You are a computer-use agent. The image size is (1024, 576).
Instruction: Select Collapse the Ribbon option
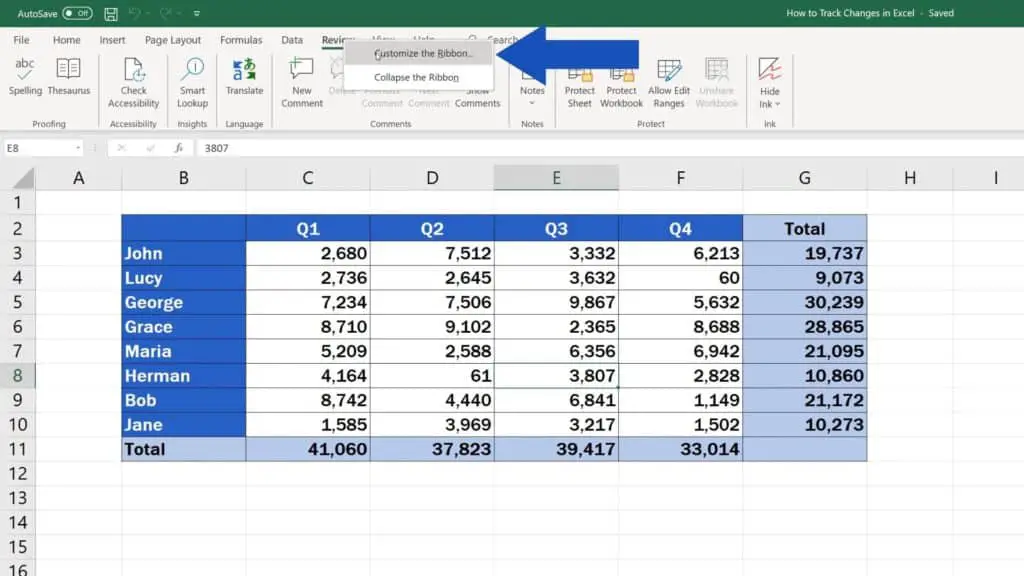[417, 77]
